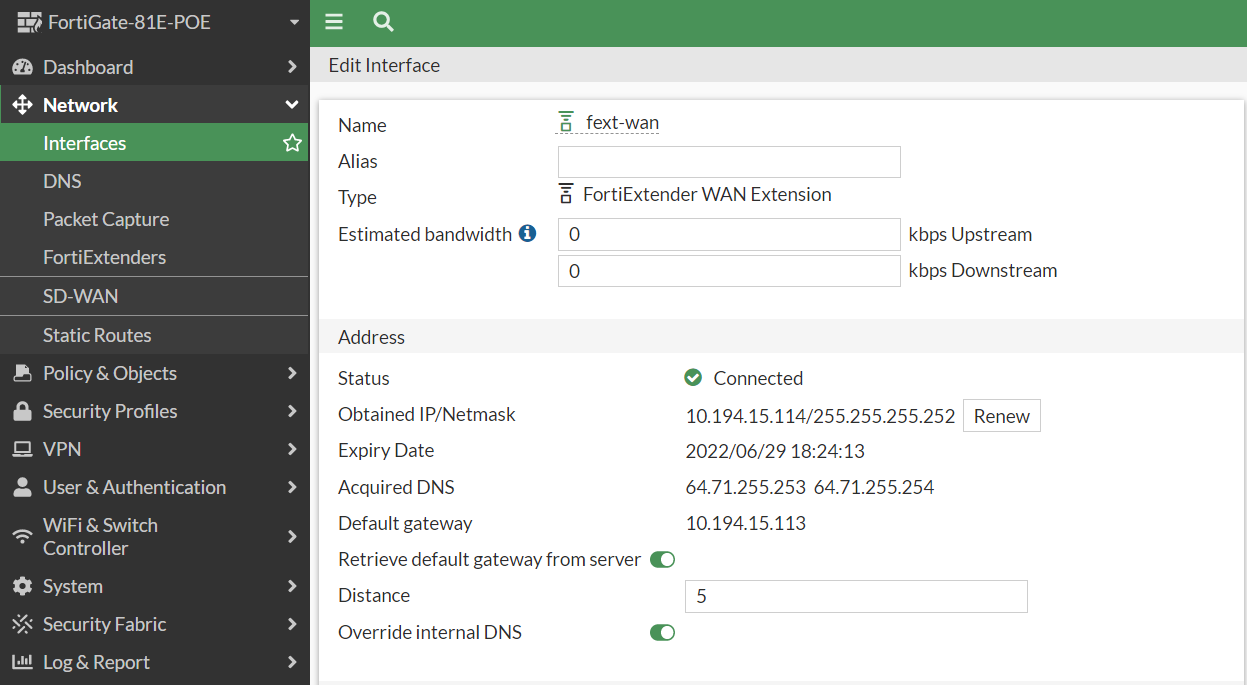Image resolution: width=1247 pixels, height=685 pixels.
Task: Disable Retrieve default gateway from server
Action: [662, 560]
